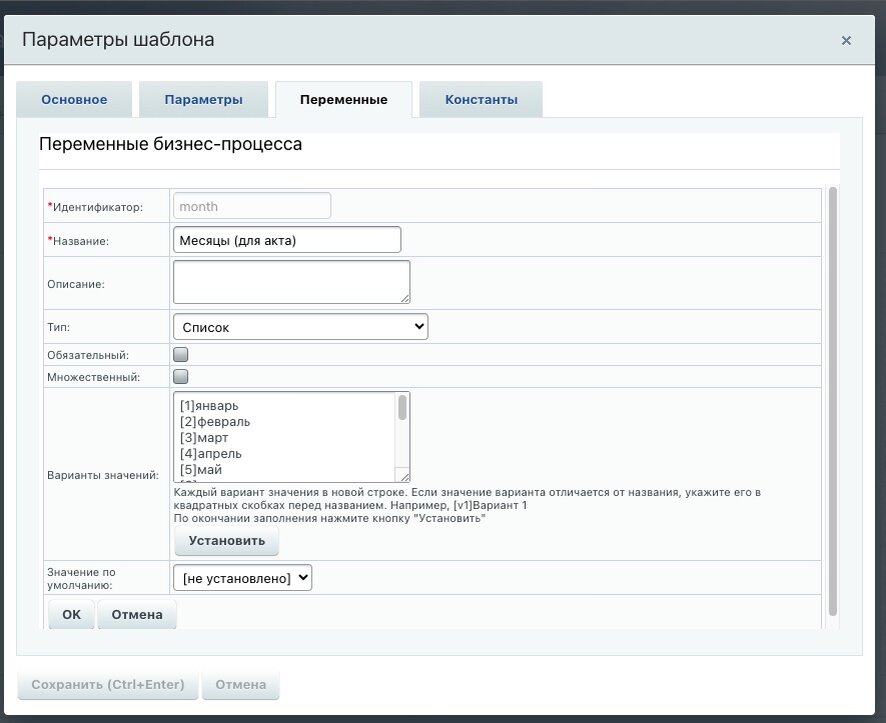Toggle the Обязательный checkbox
Image resolution: width=886 pixels, height=723 pixels.
click(181, 354)
